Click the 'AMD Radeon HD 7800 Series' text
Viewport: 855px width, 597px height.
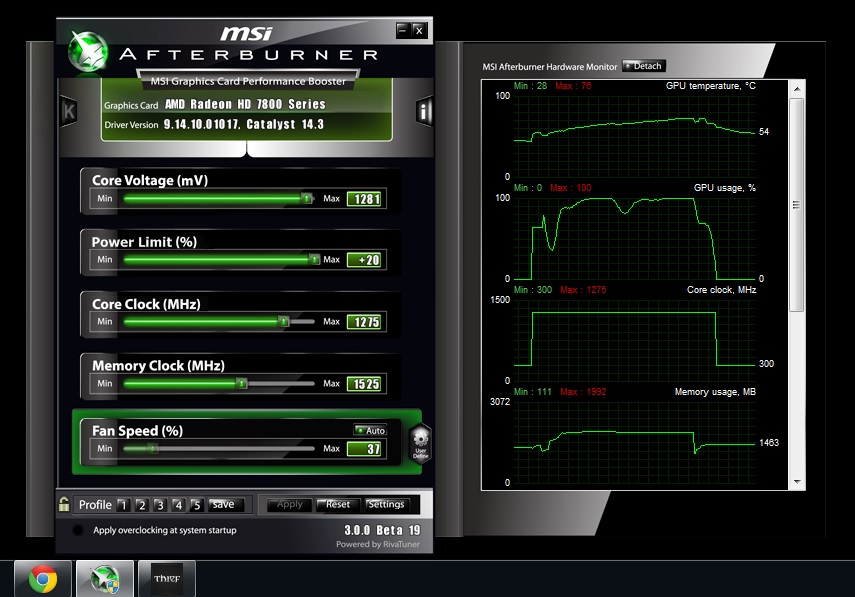pos(245,104)
